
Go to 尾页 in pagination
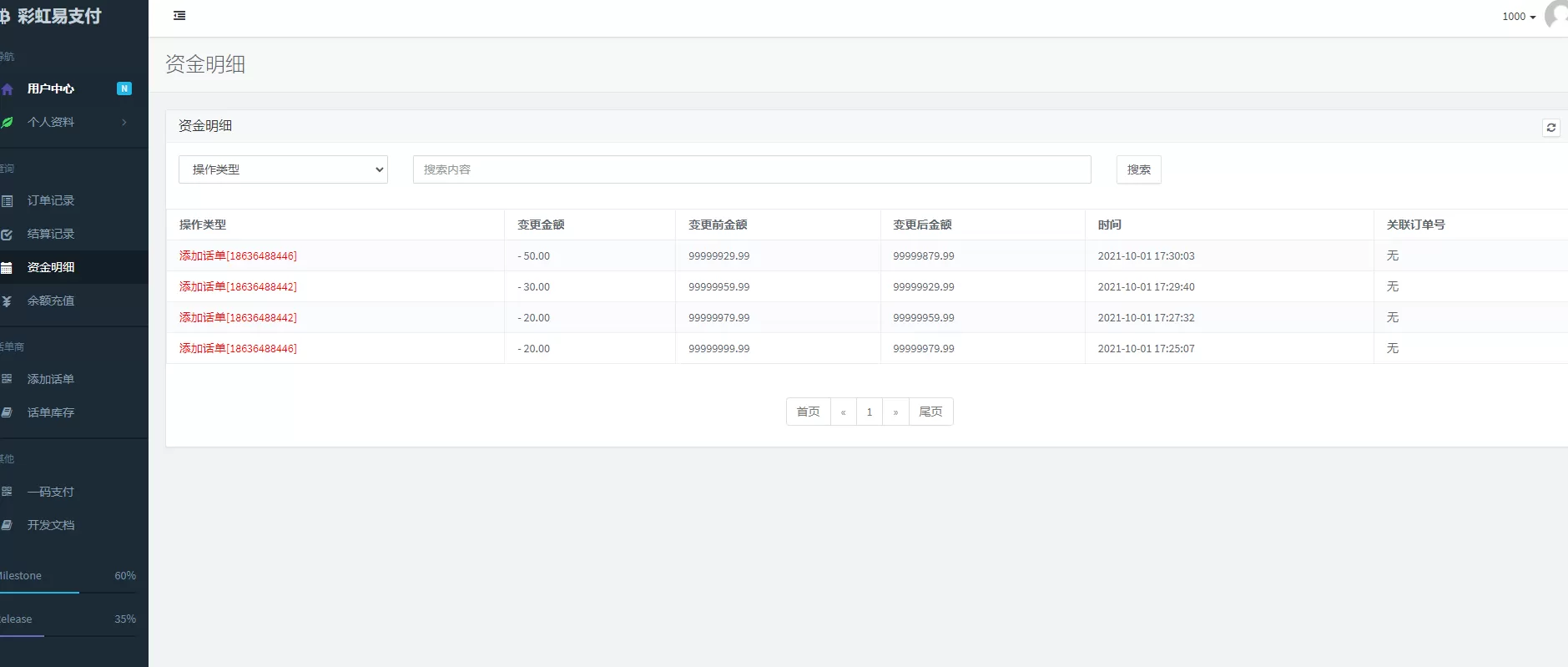point(930,412)
